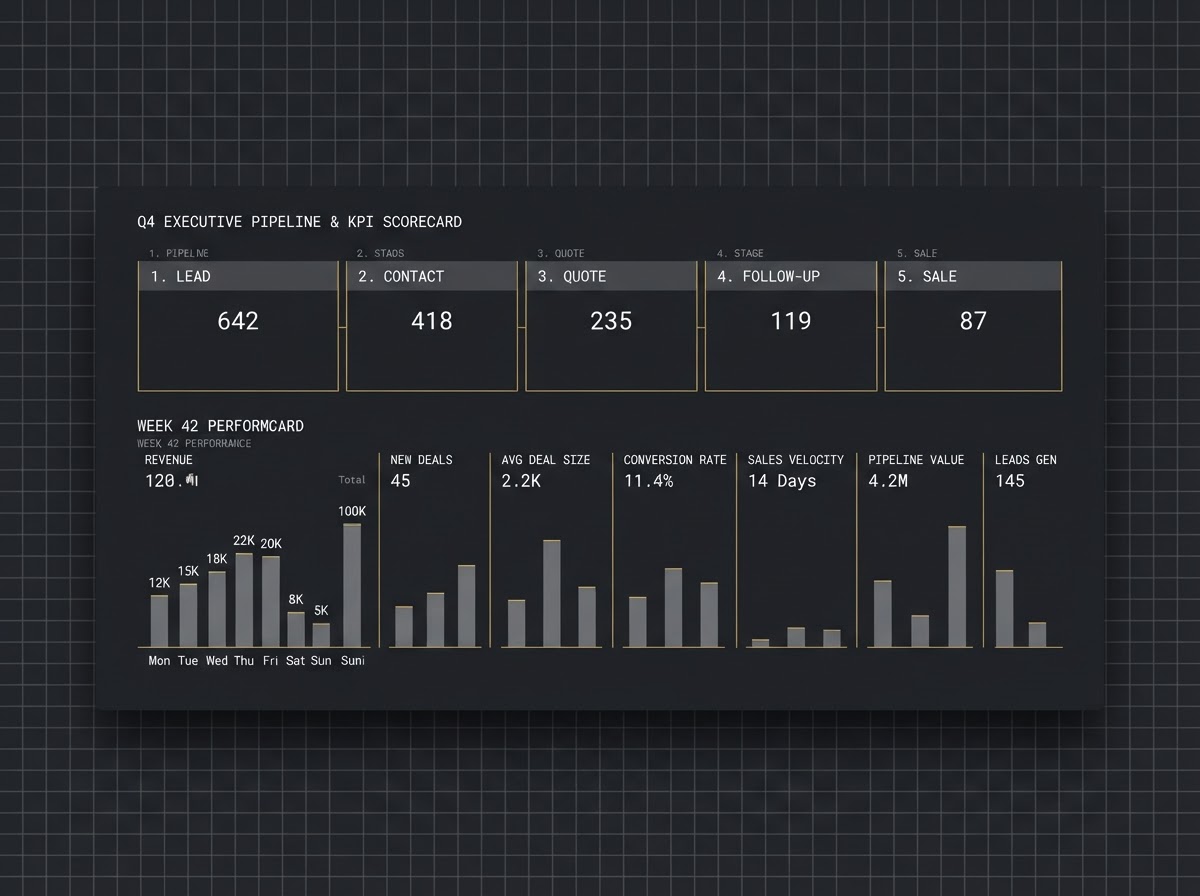Screen dimensions: 1200x896
Task: Click the Q4 Executive Pipeline & KPI Scorecard title
Action: (x=299, y=222)
